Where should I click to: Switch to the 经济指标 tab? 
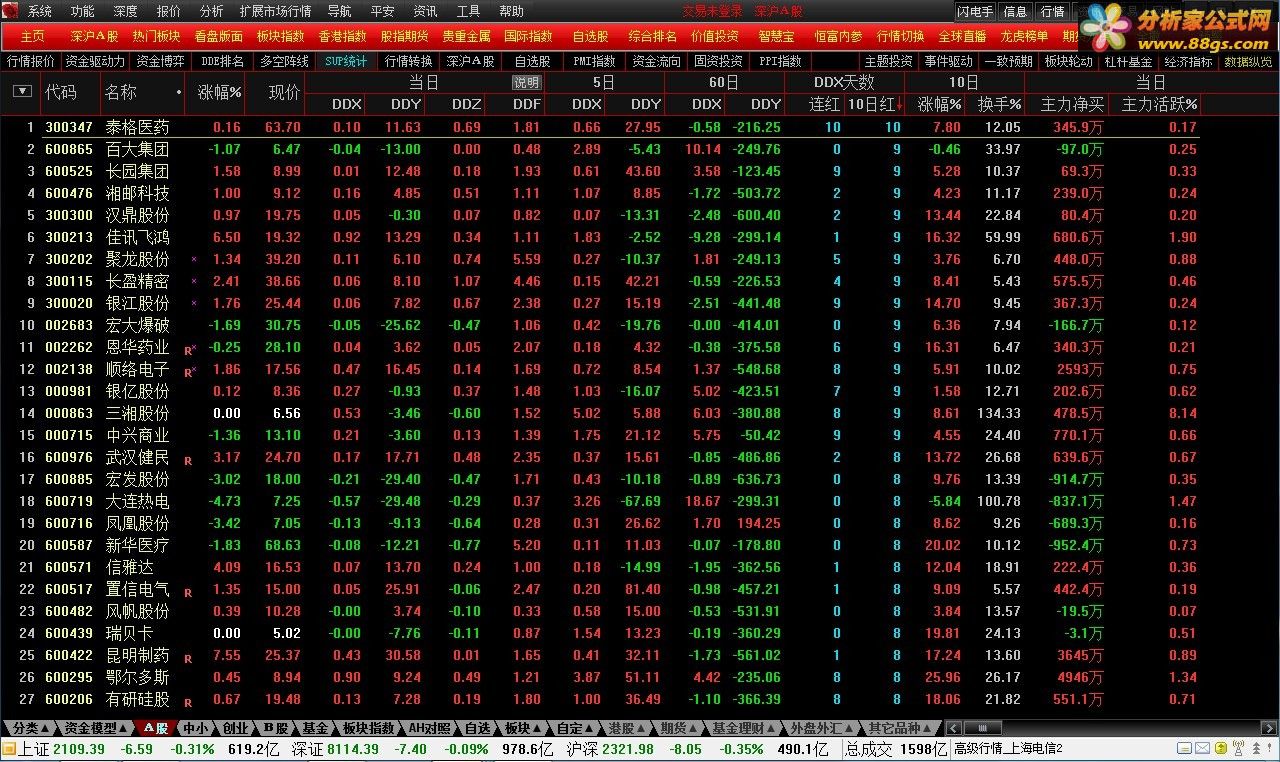1188,61
